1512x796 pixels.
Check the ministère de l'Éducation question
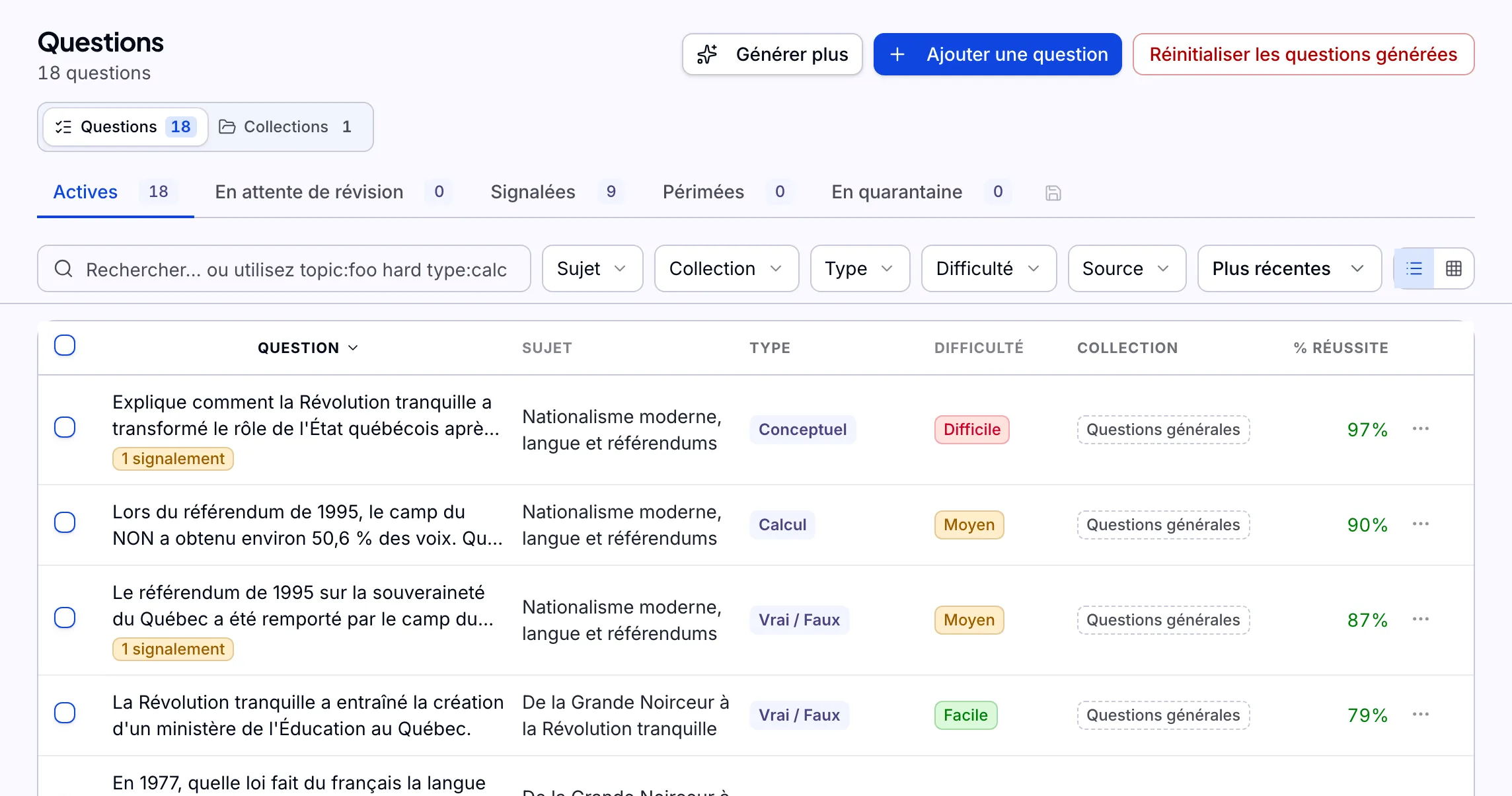click(x=65, y=713)
